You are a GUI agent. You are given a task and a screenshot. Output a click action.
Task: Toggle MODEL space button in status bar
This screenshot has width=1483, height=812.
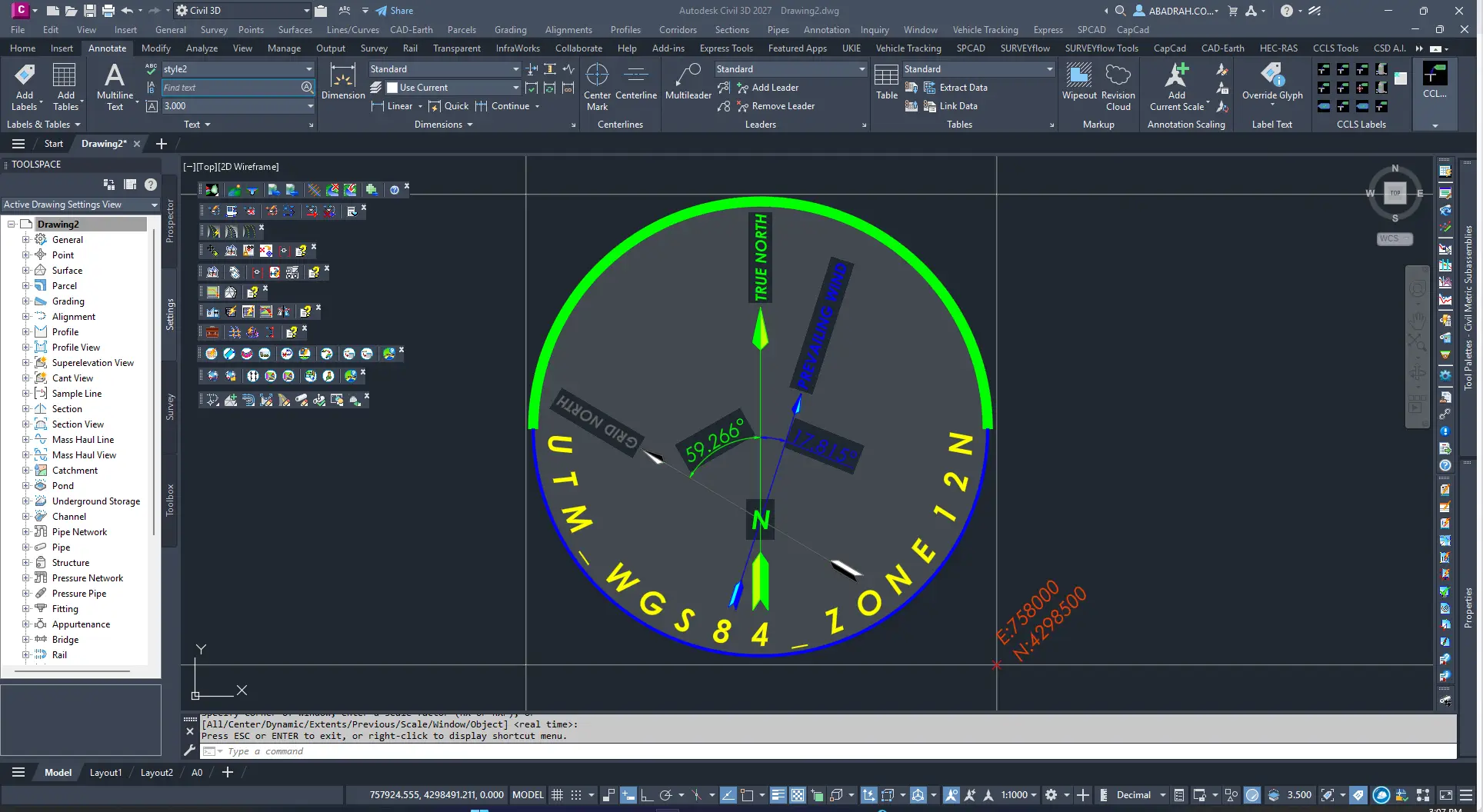(x=528, y=795)
